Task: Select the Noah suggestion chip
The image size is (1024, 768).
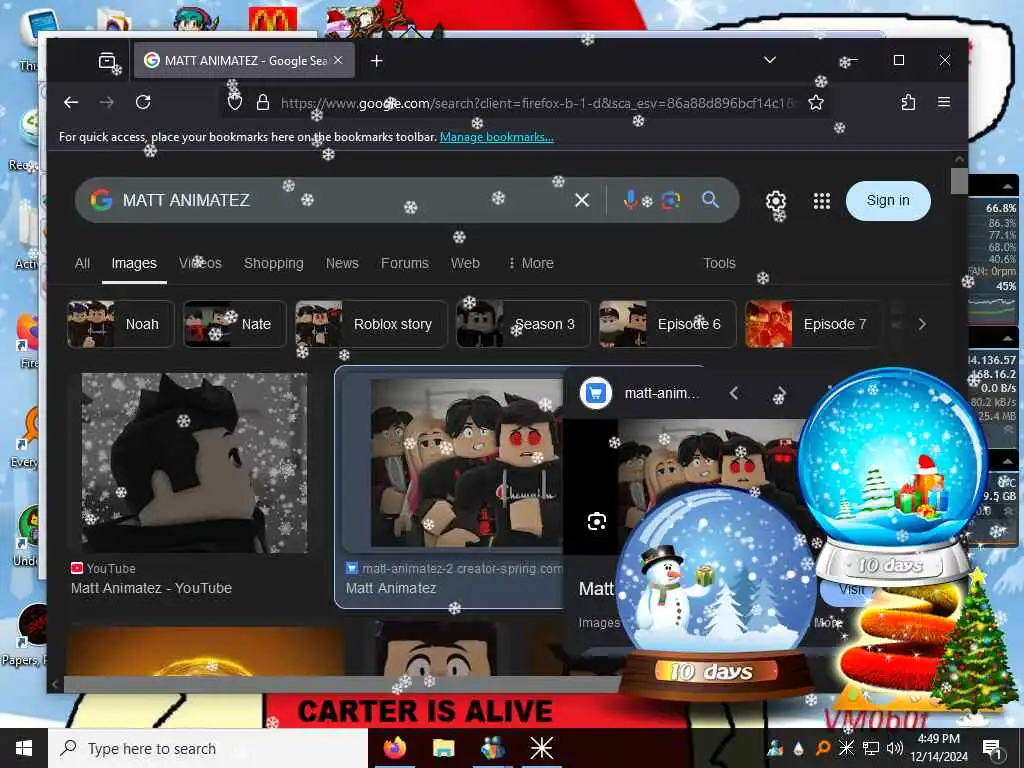Action: [120, 324]
